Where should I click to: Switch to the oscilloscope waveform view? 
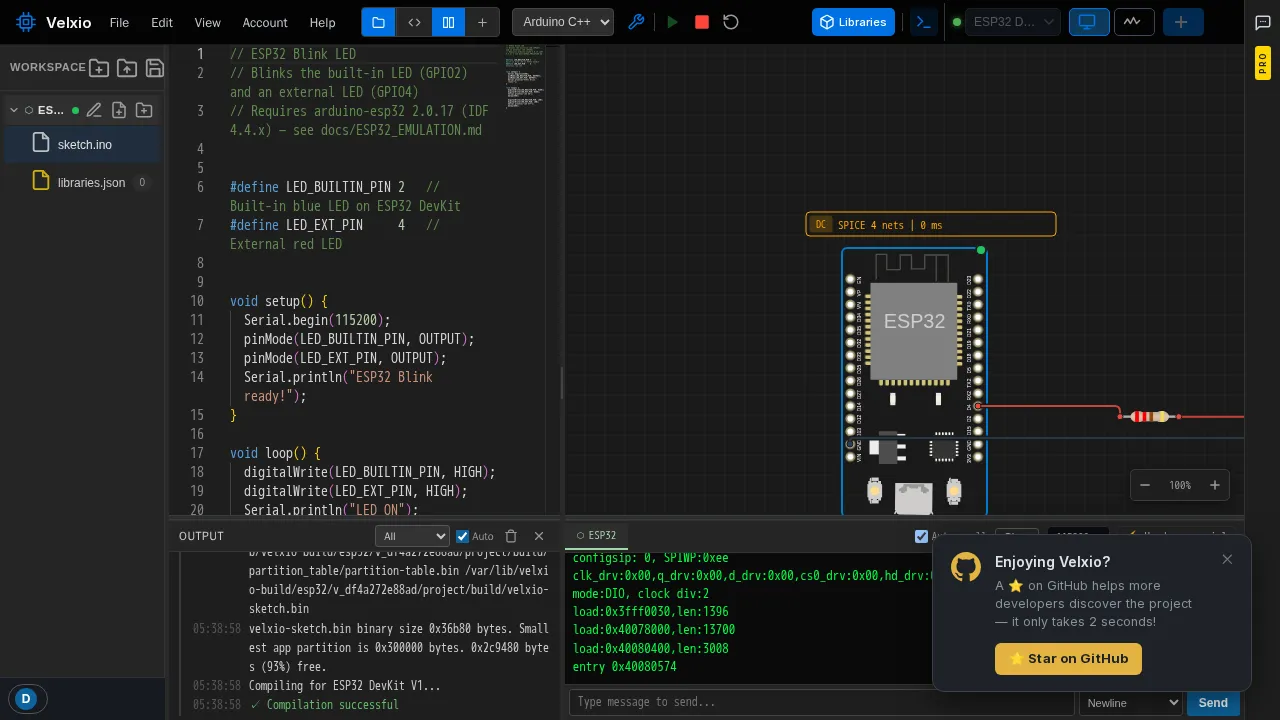click(x=1133, y=22)
